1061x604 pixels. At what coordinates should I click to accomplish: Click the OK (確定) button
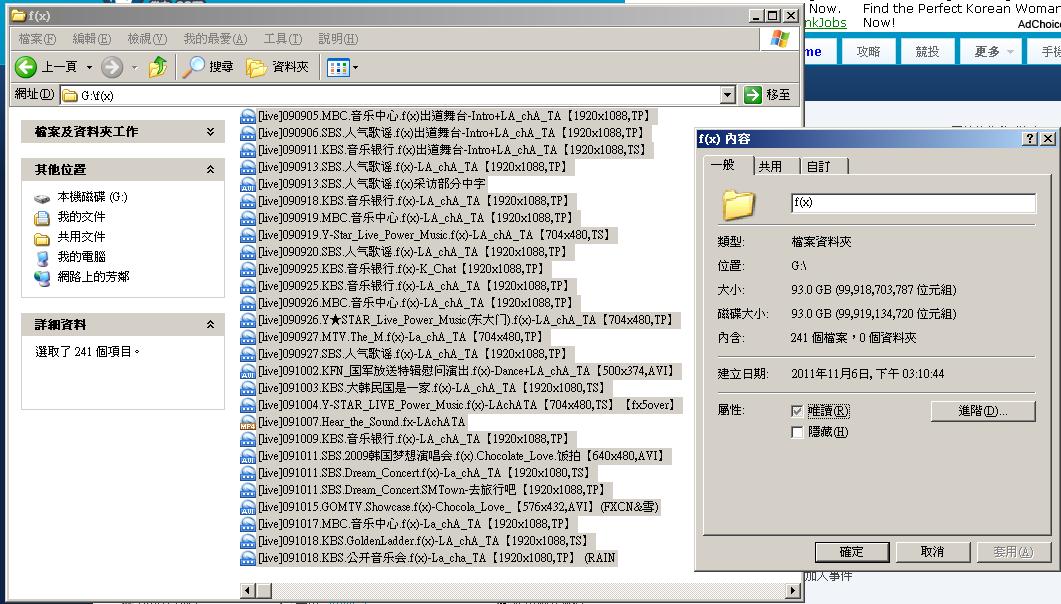(852, 552)
